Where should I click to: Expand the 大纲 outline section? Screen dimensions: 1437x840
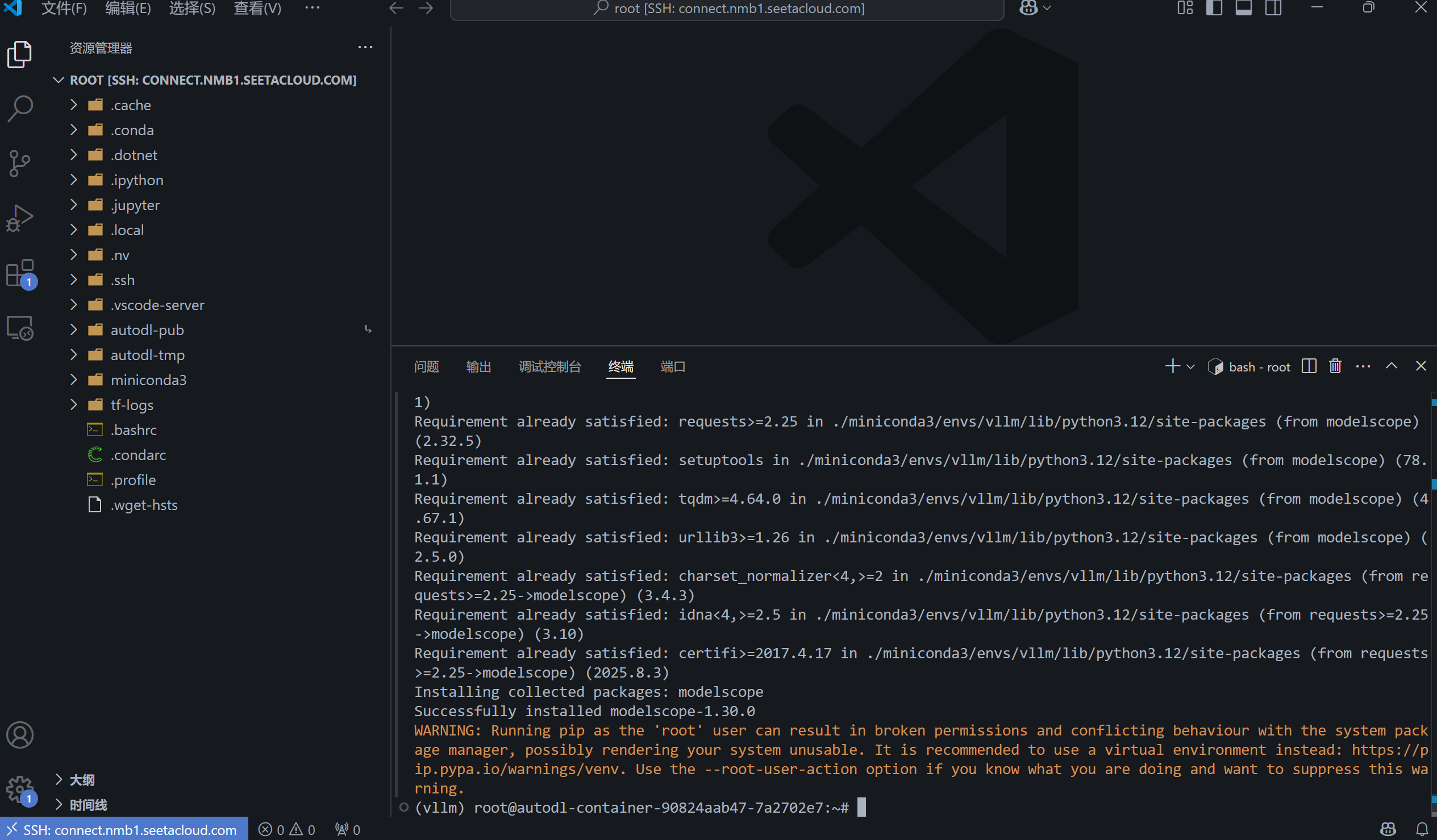click(x=82, y=780)
